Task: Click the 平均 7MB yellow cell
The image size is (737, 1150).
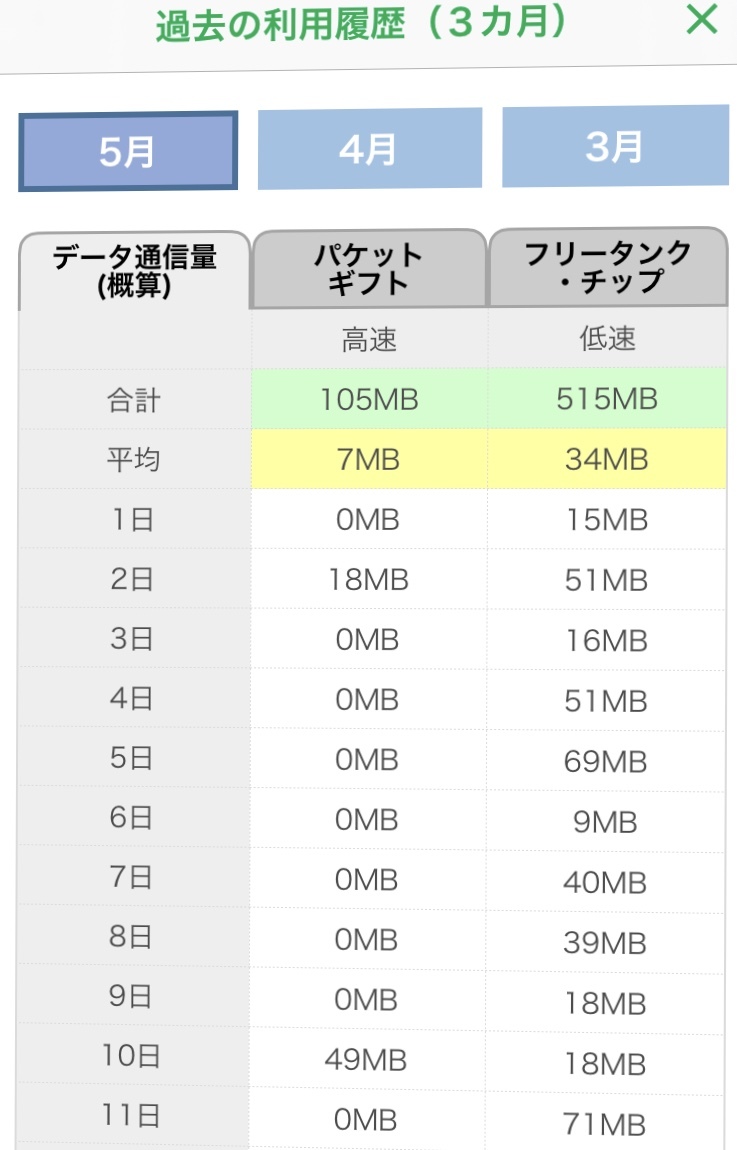Action: tap(369, 460)
